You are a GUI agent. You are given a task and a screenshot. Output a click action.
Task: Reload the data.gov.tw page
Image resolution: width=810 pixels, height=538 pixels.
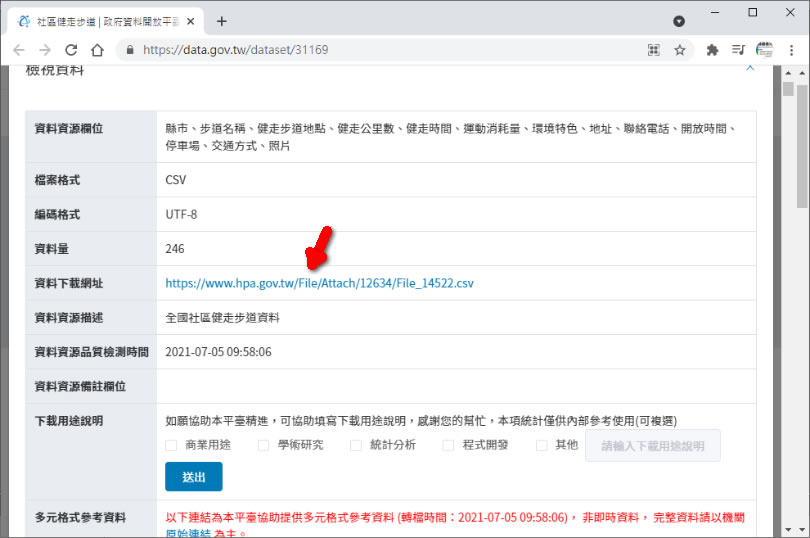(x=71, y=50)
